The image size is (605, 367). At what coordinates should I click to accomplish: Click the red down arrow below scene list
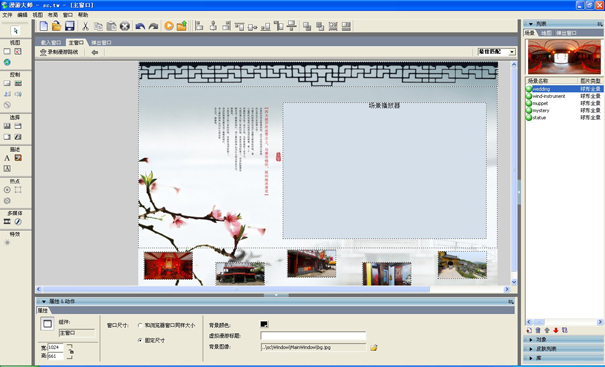(556, 330)
